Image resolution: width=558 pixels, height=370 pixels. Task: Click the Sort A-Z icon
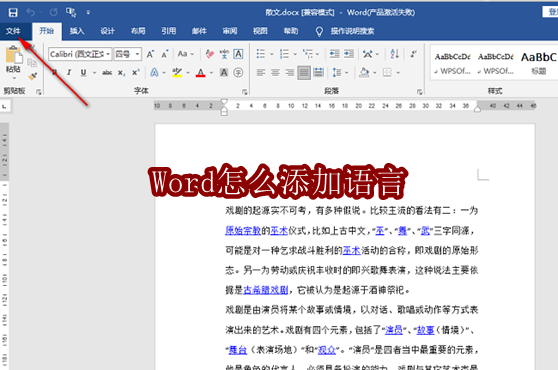pyautogui.click(x=394, y=54)
